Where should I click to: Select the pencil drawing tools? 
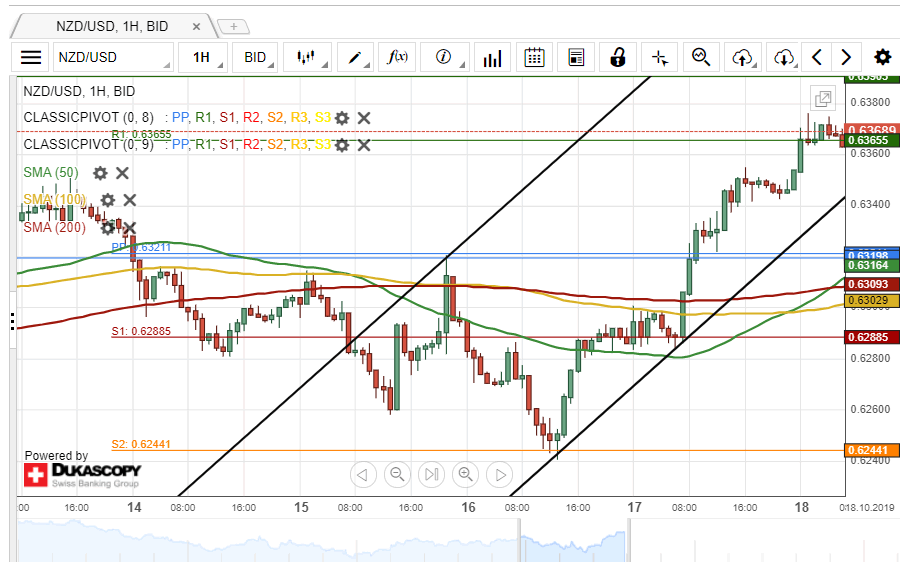click(355, 58)
